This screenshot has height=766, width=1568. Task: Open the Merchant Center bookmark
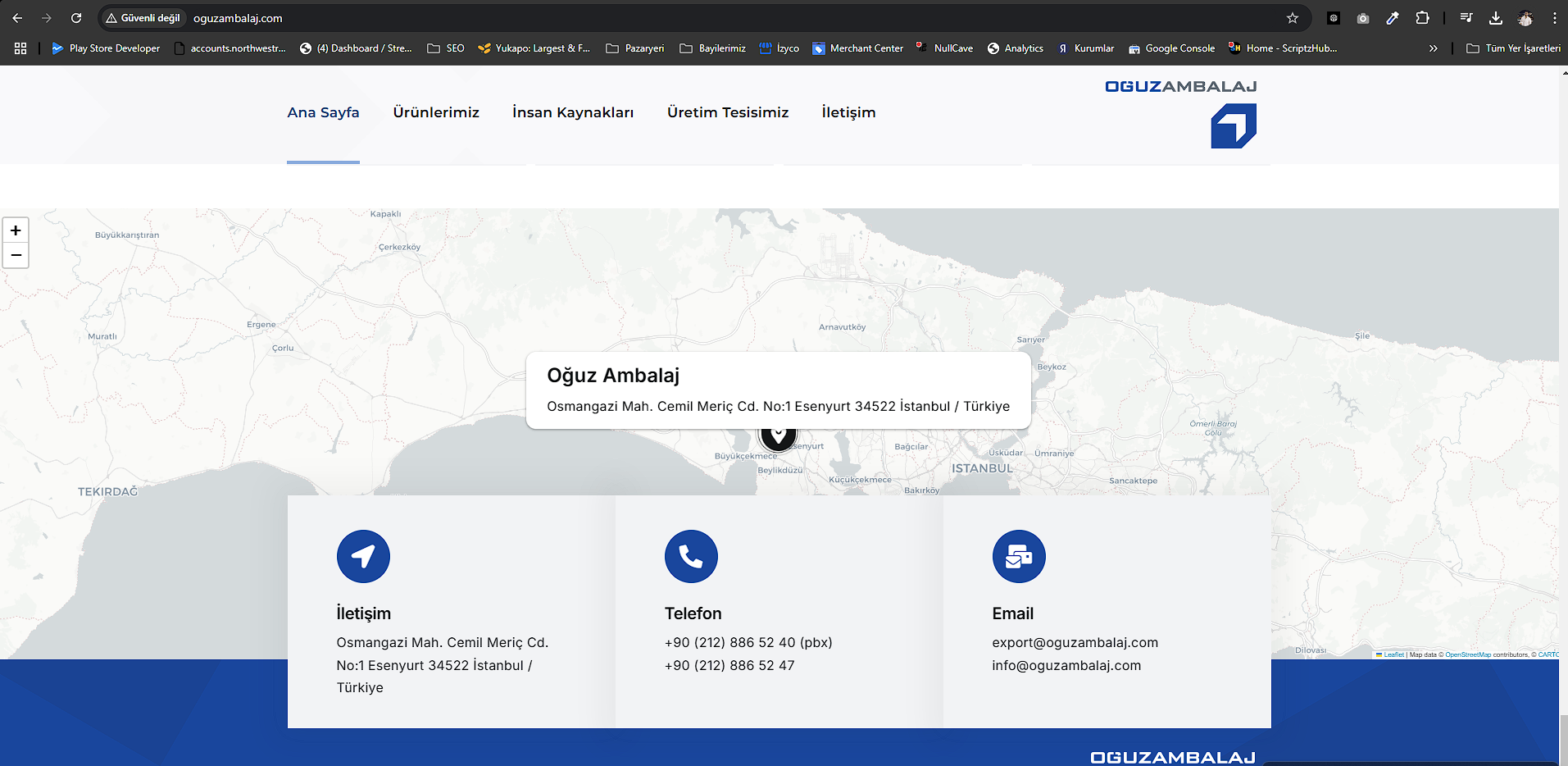(x=858, y=48)
